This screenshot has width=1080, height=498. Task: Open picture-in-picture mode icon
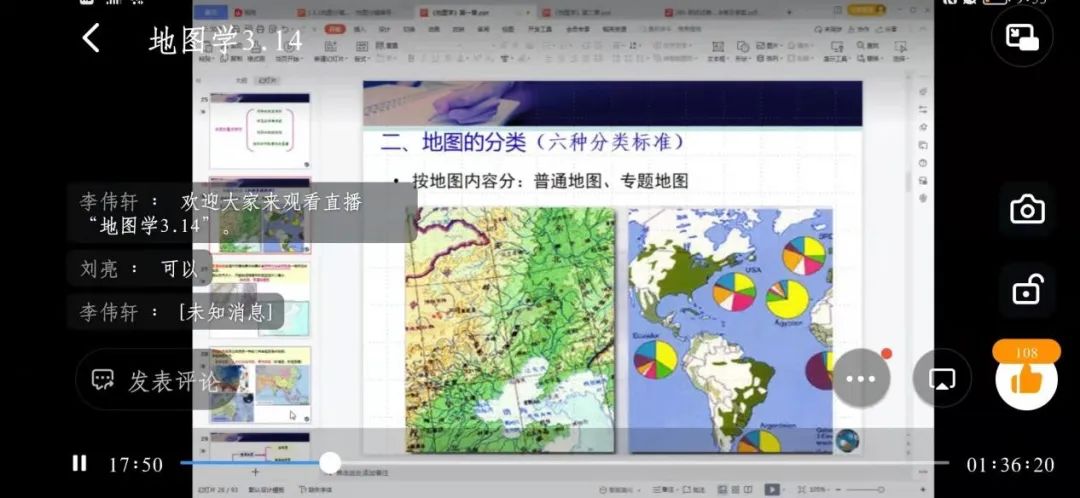coord(1022,38)
